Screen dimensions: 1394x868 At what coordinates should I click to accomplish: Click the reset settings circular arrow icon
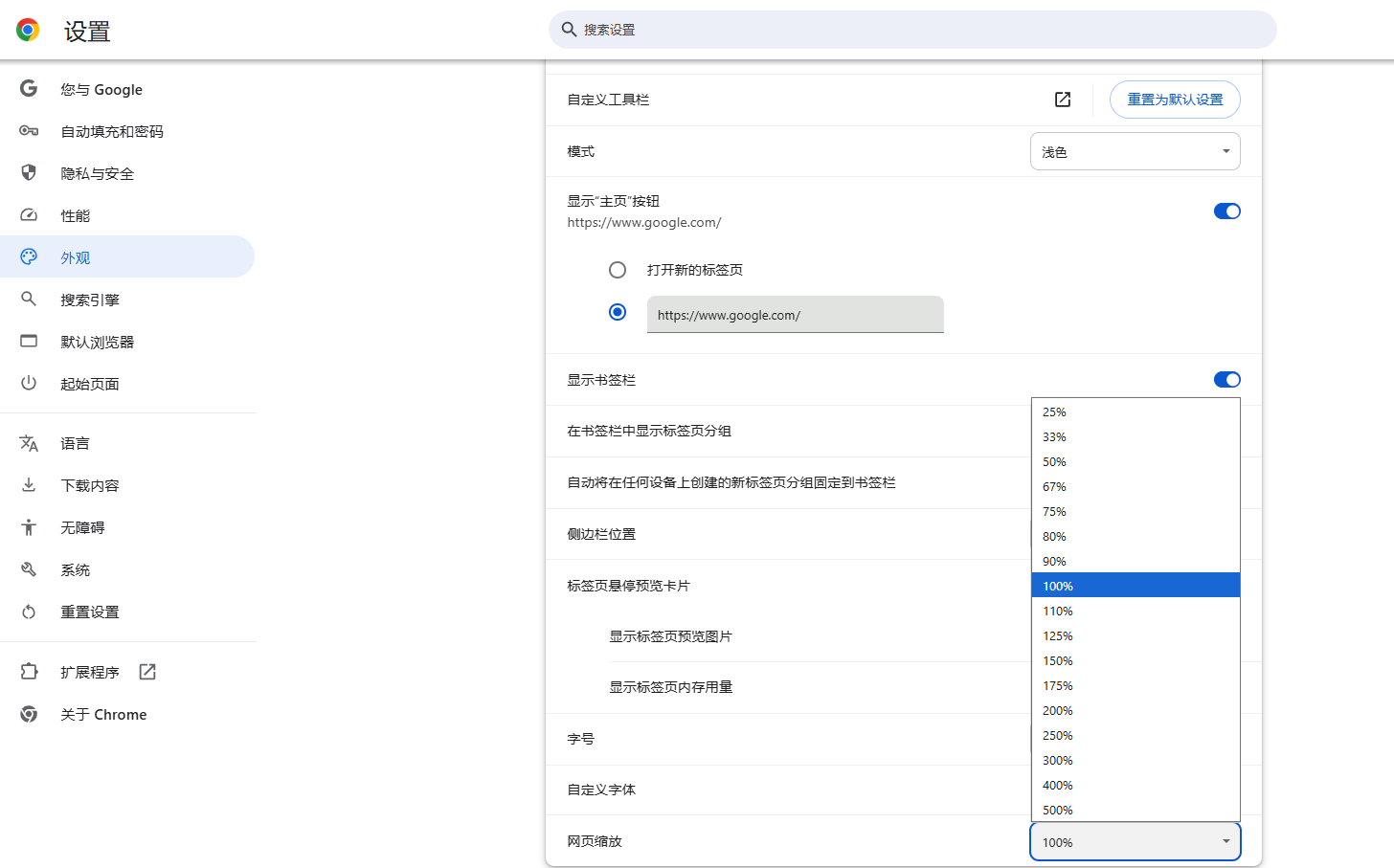[29, 612]
